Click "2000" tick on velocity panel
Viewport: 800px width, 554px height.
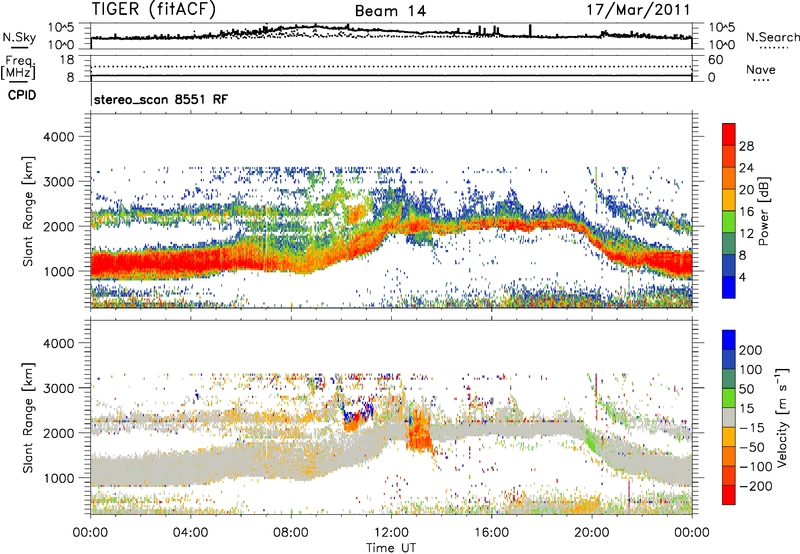click(x=58, y=433)
